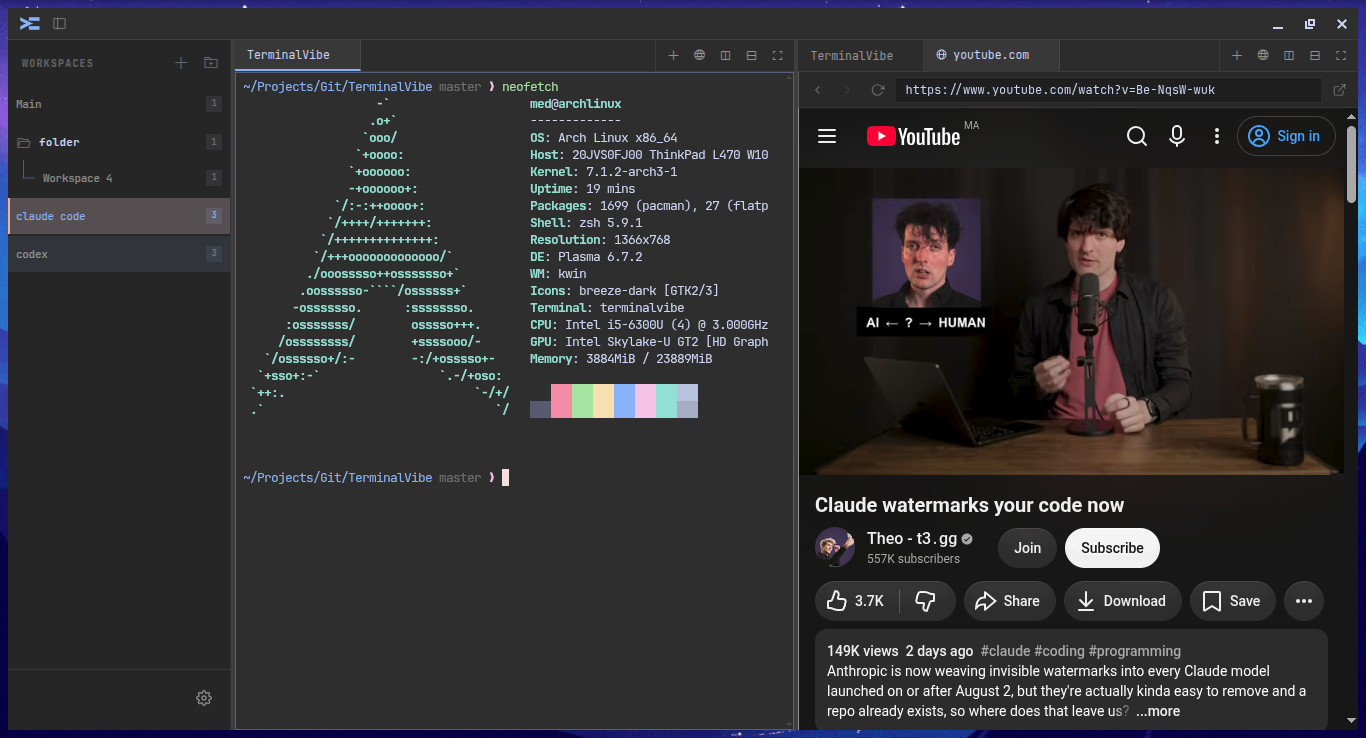1366x738 pixels.
Task: Click 'OS: Arch Linux x86_64' line
Action: pos(604,138)
